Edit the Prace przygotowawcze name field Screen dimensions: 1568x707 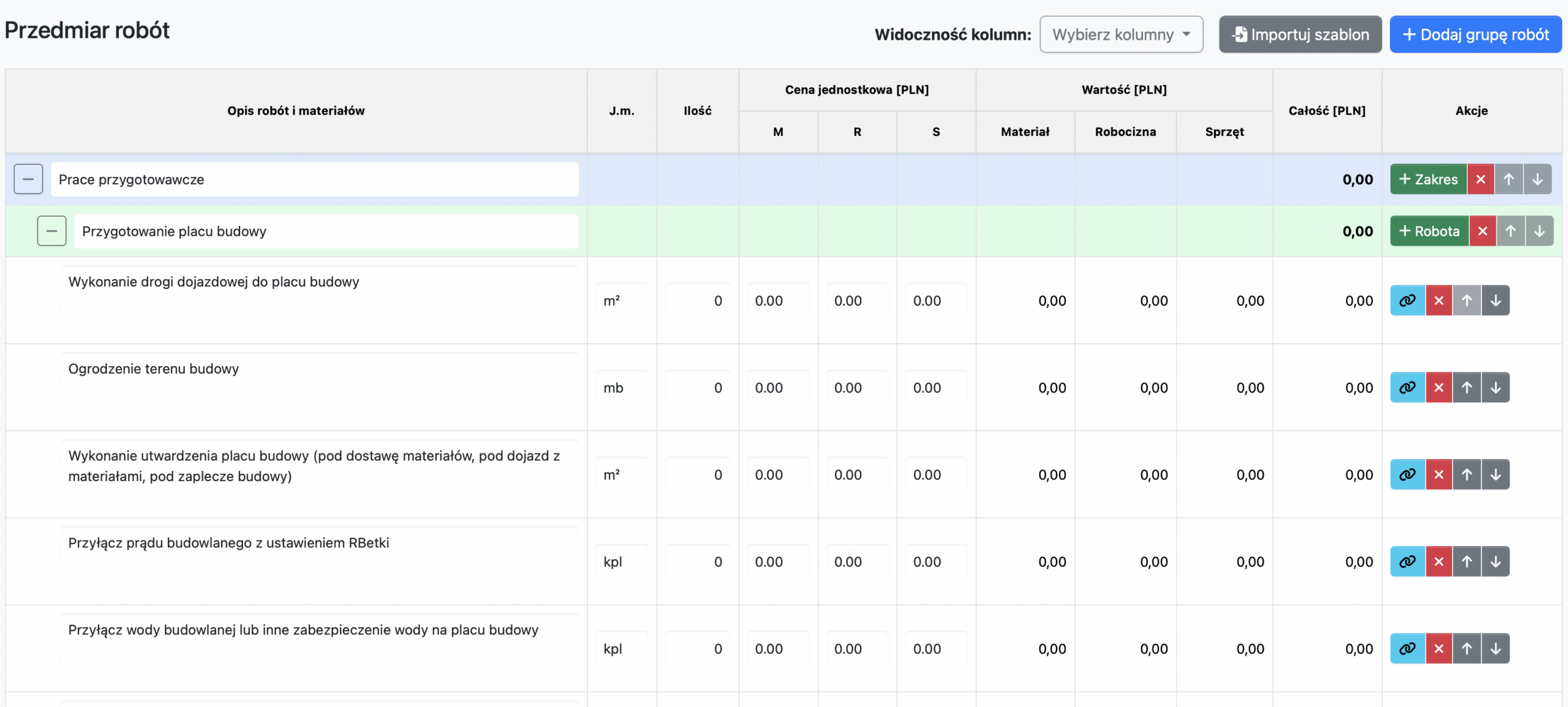(314, 179)
